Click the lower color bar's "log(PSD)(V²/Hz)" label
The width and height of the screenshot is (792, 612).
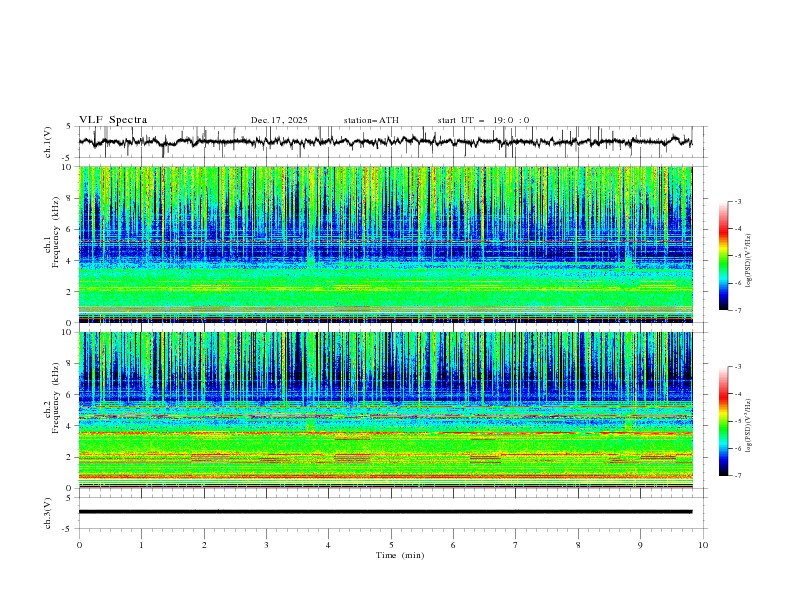[749, 425]
